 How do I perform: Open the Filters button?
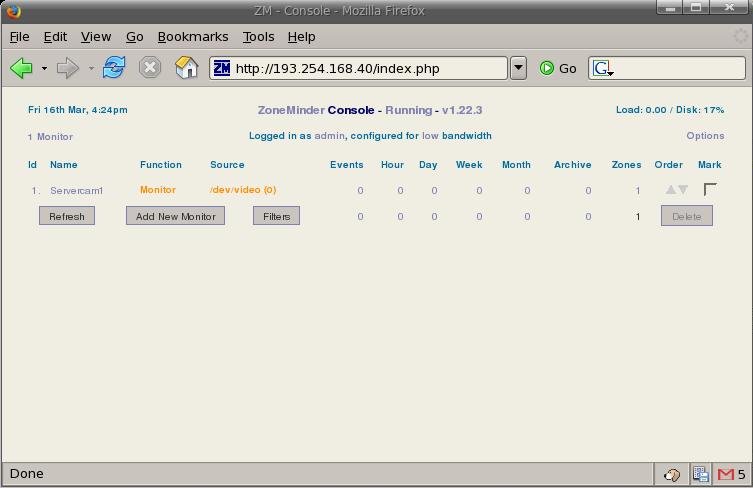coord(277,216)
